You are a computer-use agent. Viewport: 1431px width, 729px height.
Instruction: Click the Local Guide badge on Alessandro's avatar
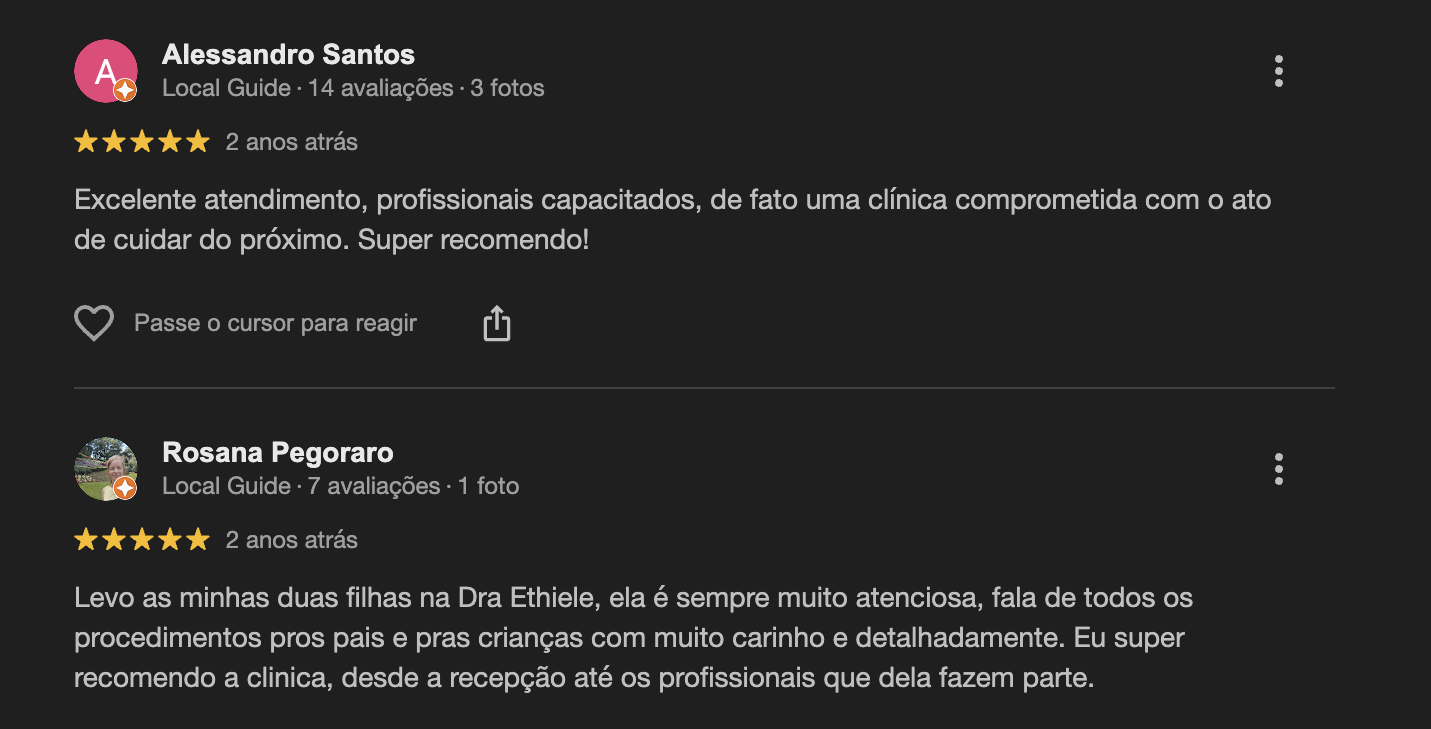click(x=125, y=91)
